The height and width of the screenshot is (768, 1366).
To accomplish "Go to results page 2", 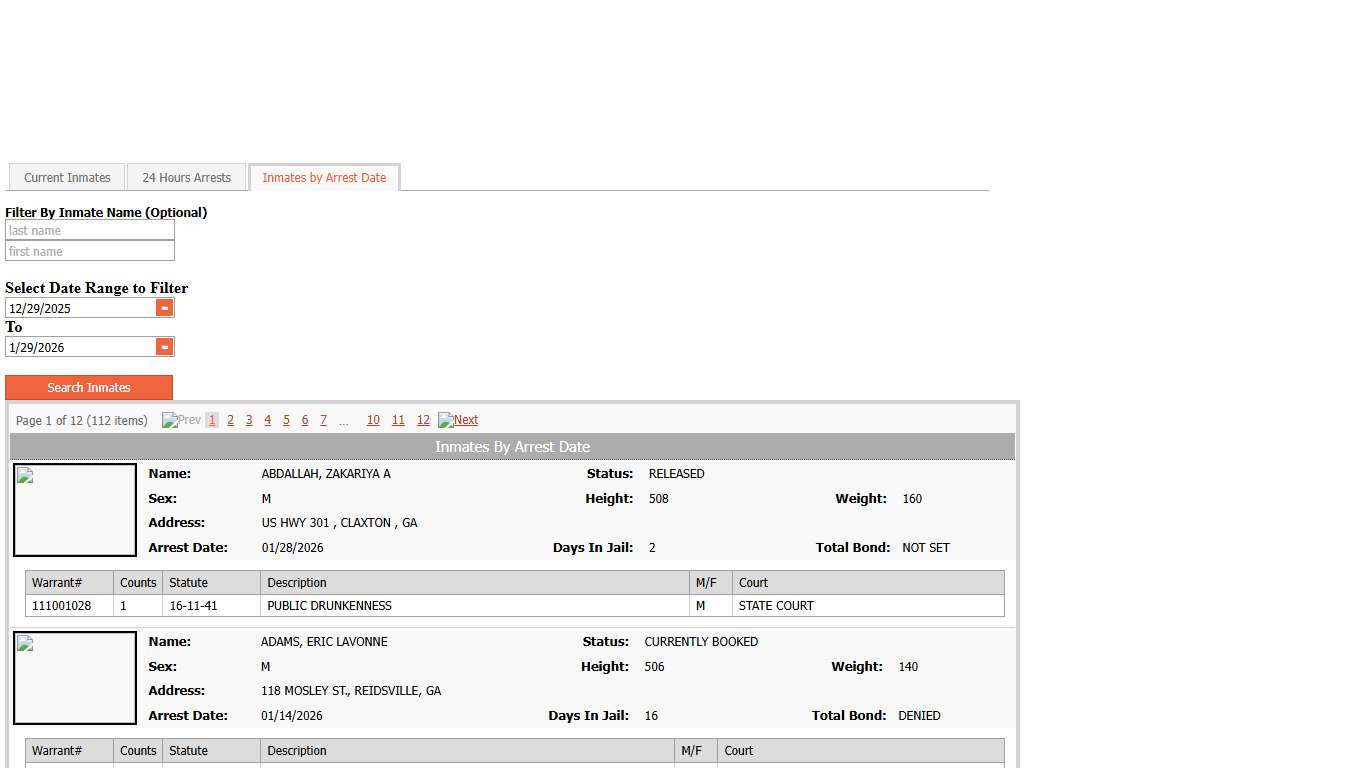I will pyautogui.click(x=230, y=420).
